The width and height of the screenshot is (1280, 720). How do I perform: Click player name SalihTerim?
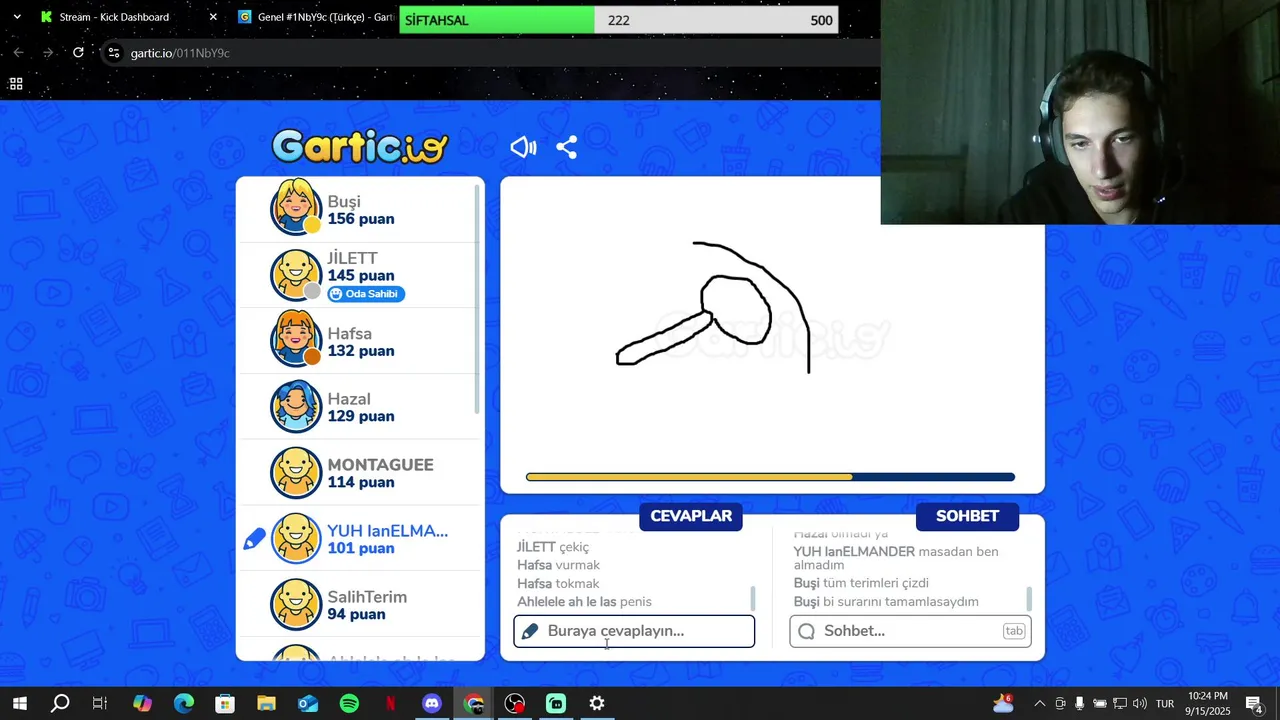click(367, 597)
